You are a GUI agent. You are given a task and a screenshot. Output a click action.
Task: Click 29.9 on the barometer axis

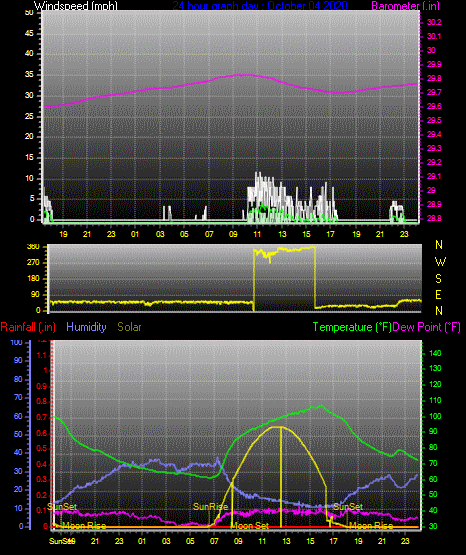tap(434, 64)
